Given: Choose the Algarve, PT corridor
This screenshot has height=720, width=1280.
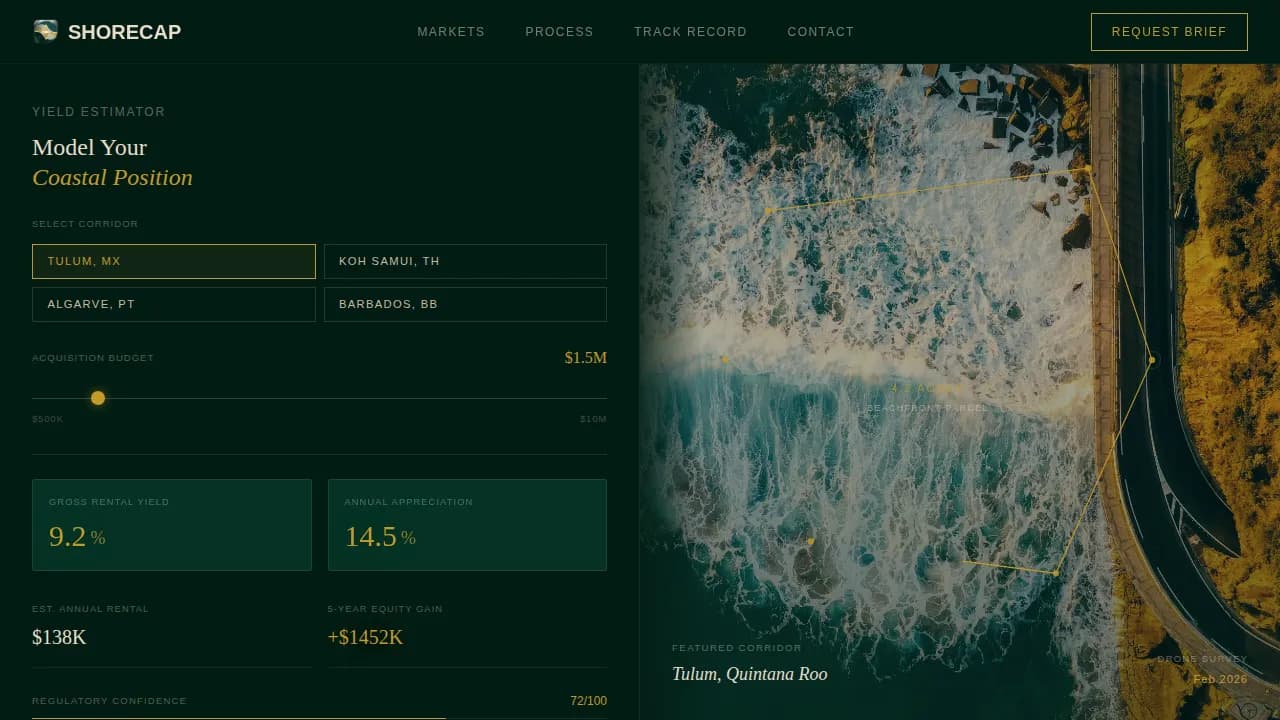Looking at the screenshot, I should point(173,304).
